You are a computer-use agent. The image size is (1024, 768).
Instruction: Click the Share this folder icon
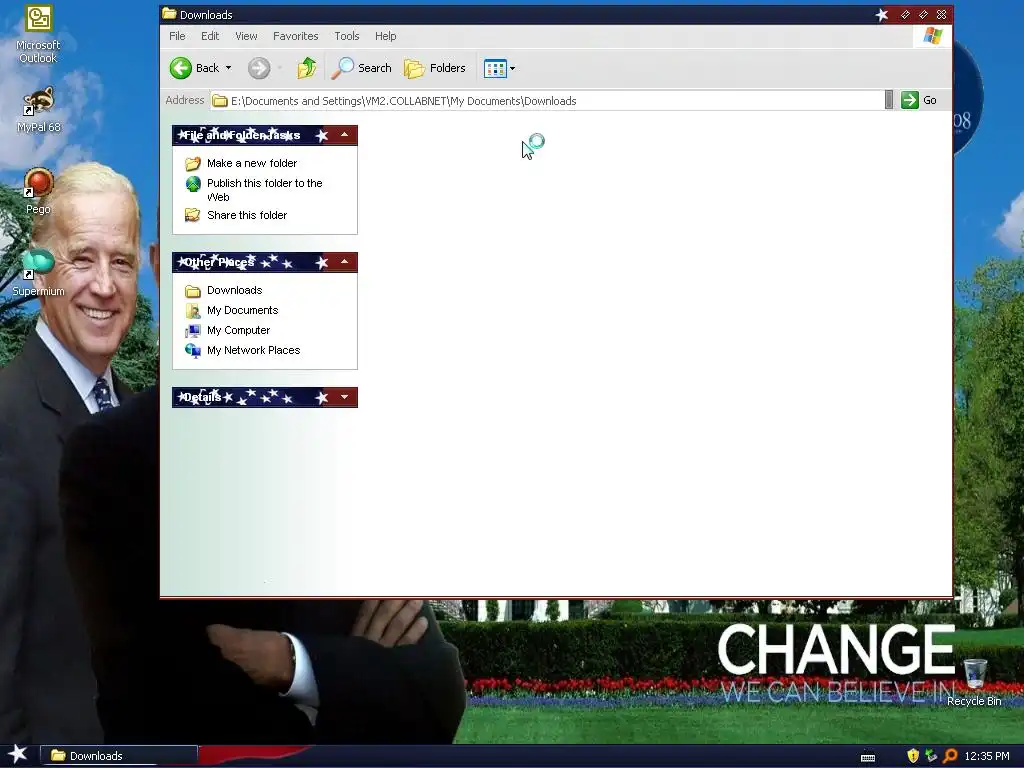pyautogui.click(x=193, y=215)
